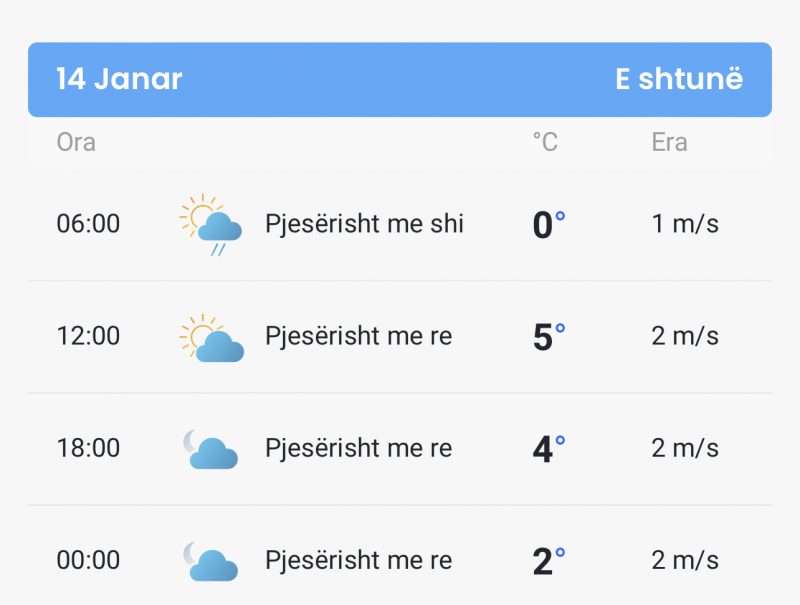
Task: Click the moon-cloud icon at 00:00
Action: point(211,562)
